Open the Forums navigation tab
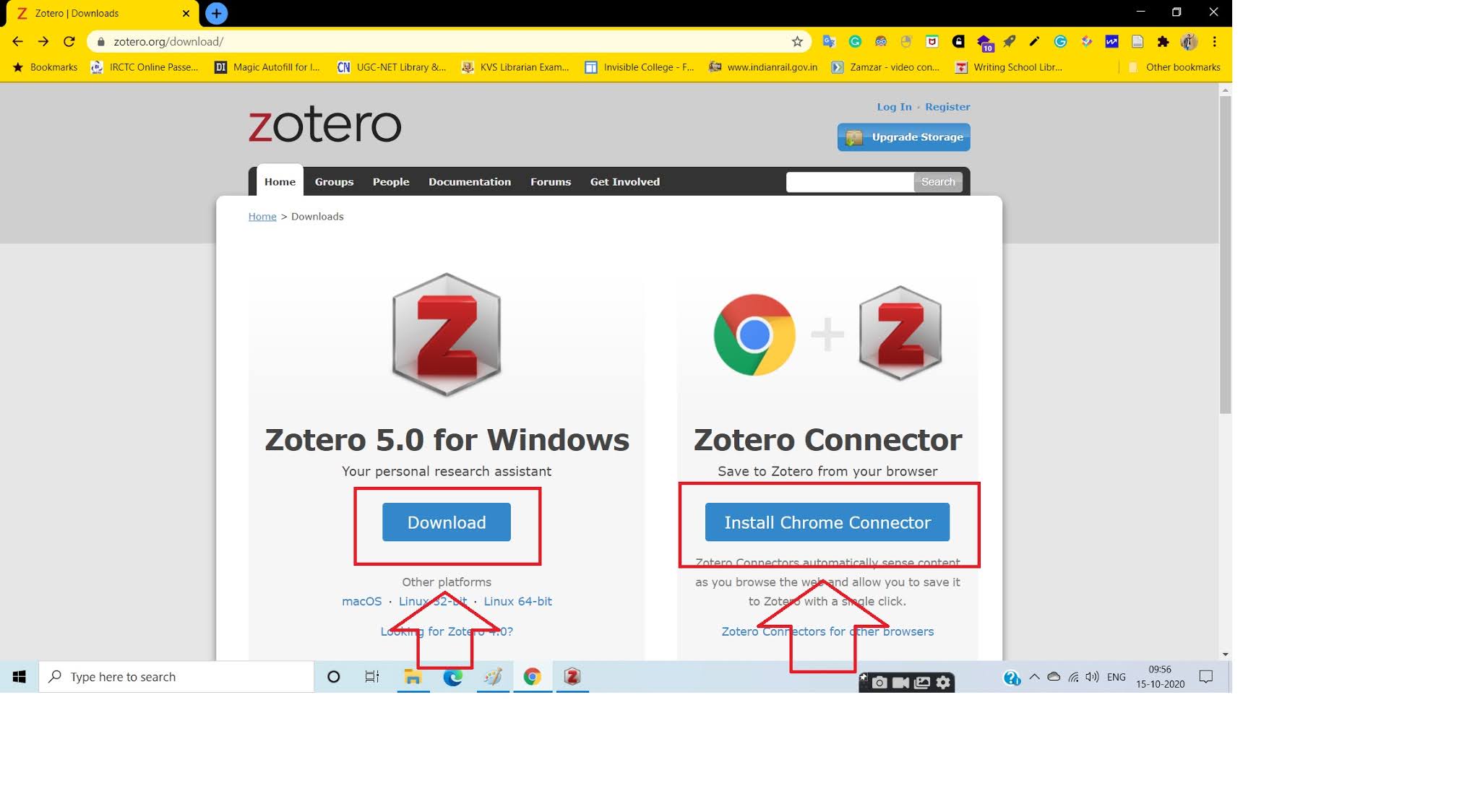 coord(551,181)
